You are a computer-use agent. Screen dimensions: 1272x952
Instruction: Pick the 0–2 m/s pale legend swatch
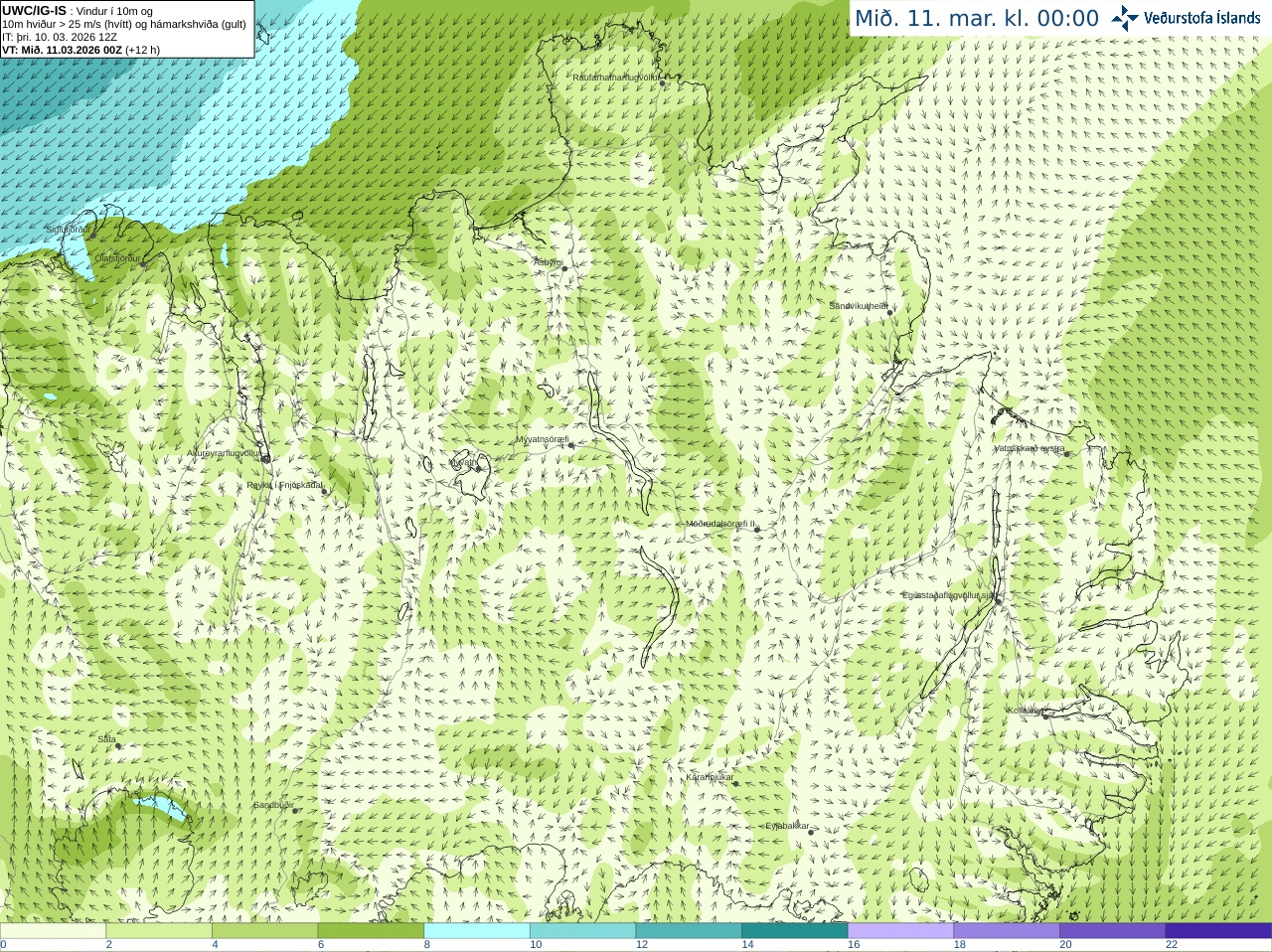coord(53,931)
